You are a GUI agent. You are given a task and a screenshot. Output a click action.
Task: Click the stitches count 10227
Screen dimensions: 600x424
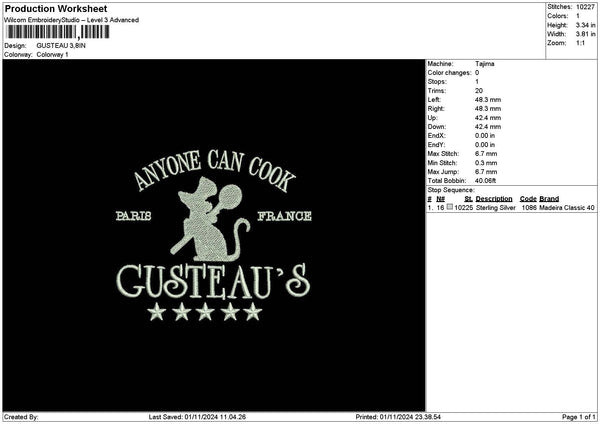585,7
